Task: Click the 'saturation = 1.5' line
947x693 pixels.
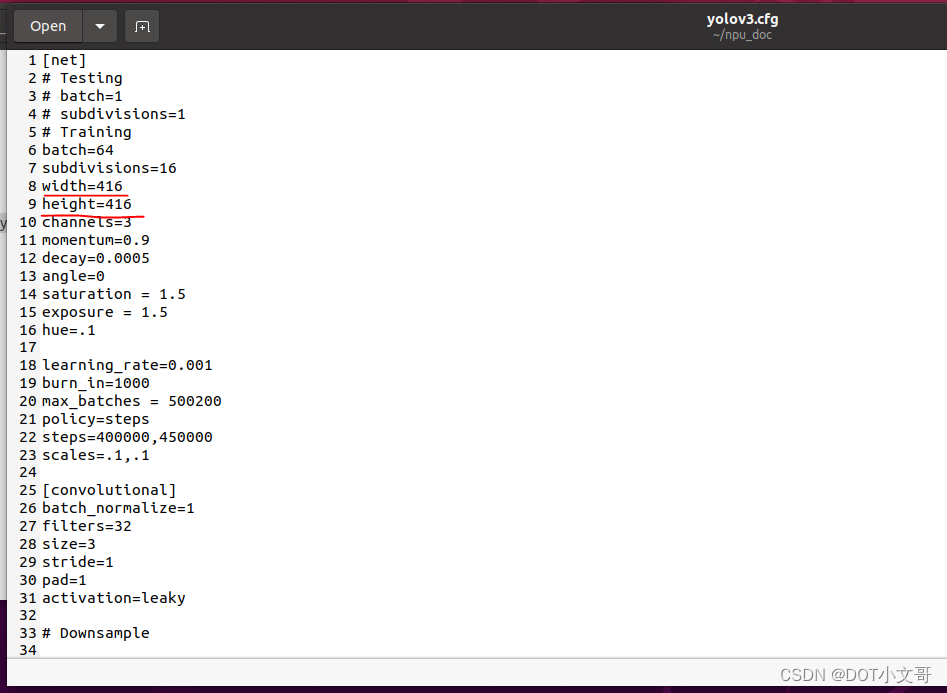Action: pos(114,294)
